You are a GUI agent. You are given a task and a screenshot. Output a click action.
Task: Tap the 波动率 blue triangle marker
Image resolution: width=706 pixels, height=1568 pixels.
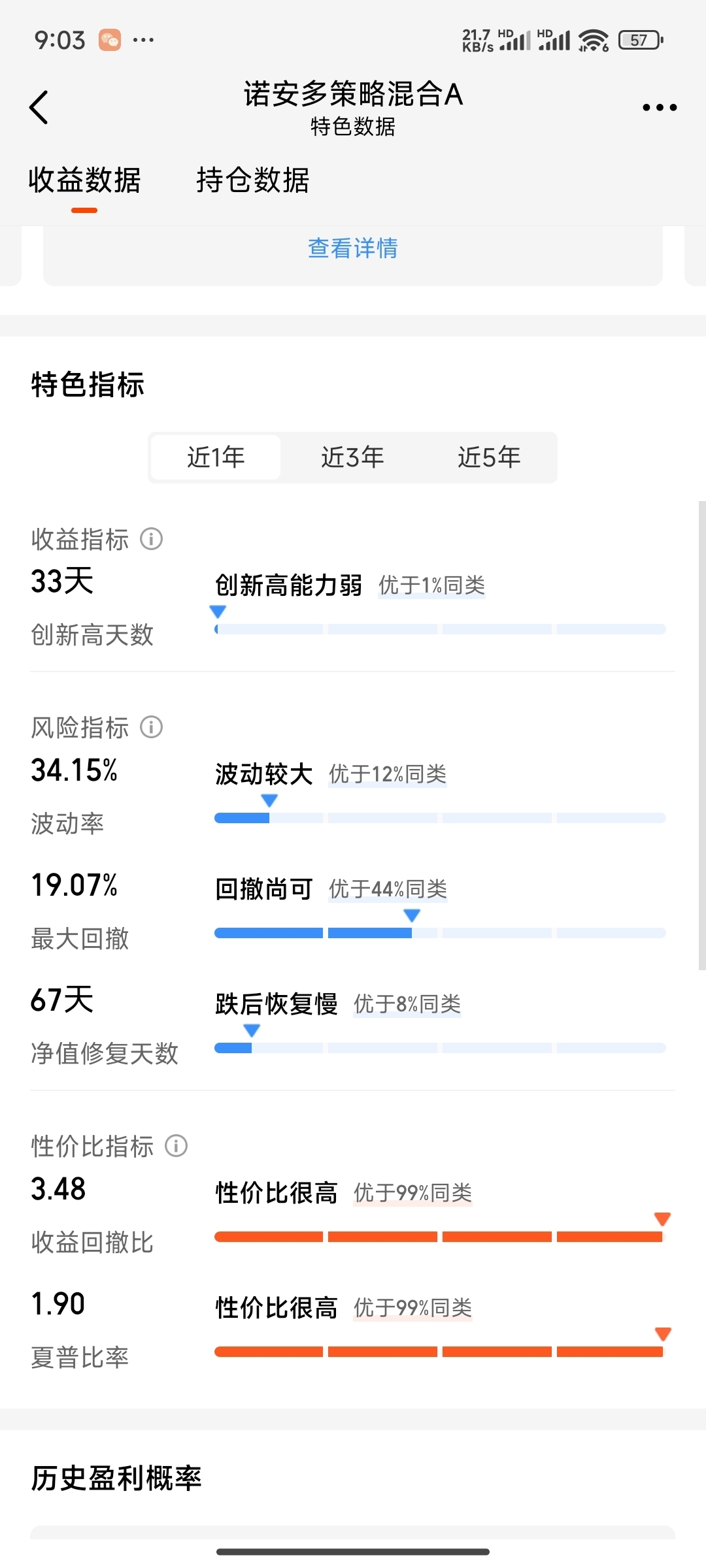269,800
